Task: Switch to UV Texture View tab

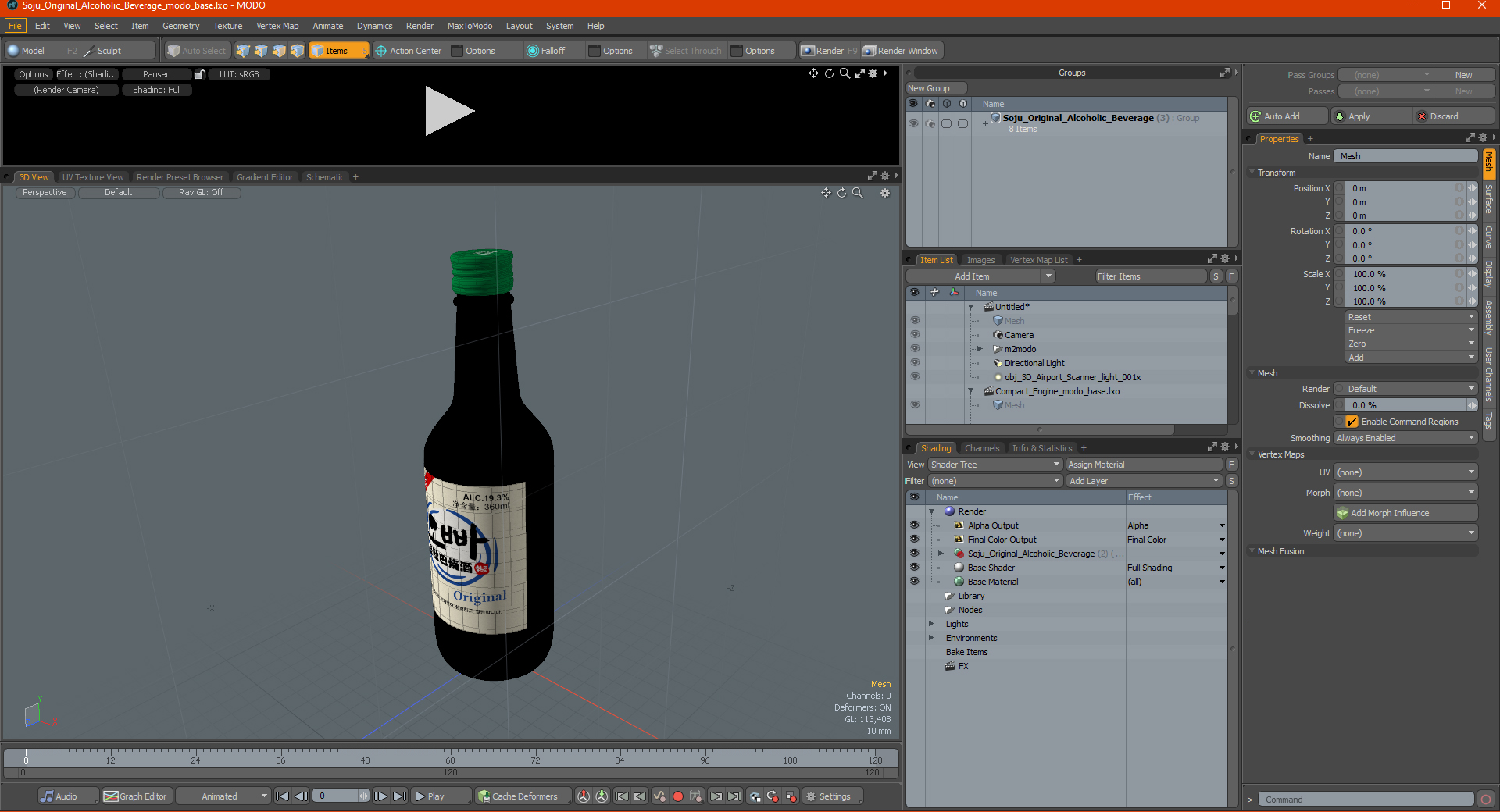Action: pyautogui.click(x=93, y=177)
